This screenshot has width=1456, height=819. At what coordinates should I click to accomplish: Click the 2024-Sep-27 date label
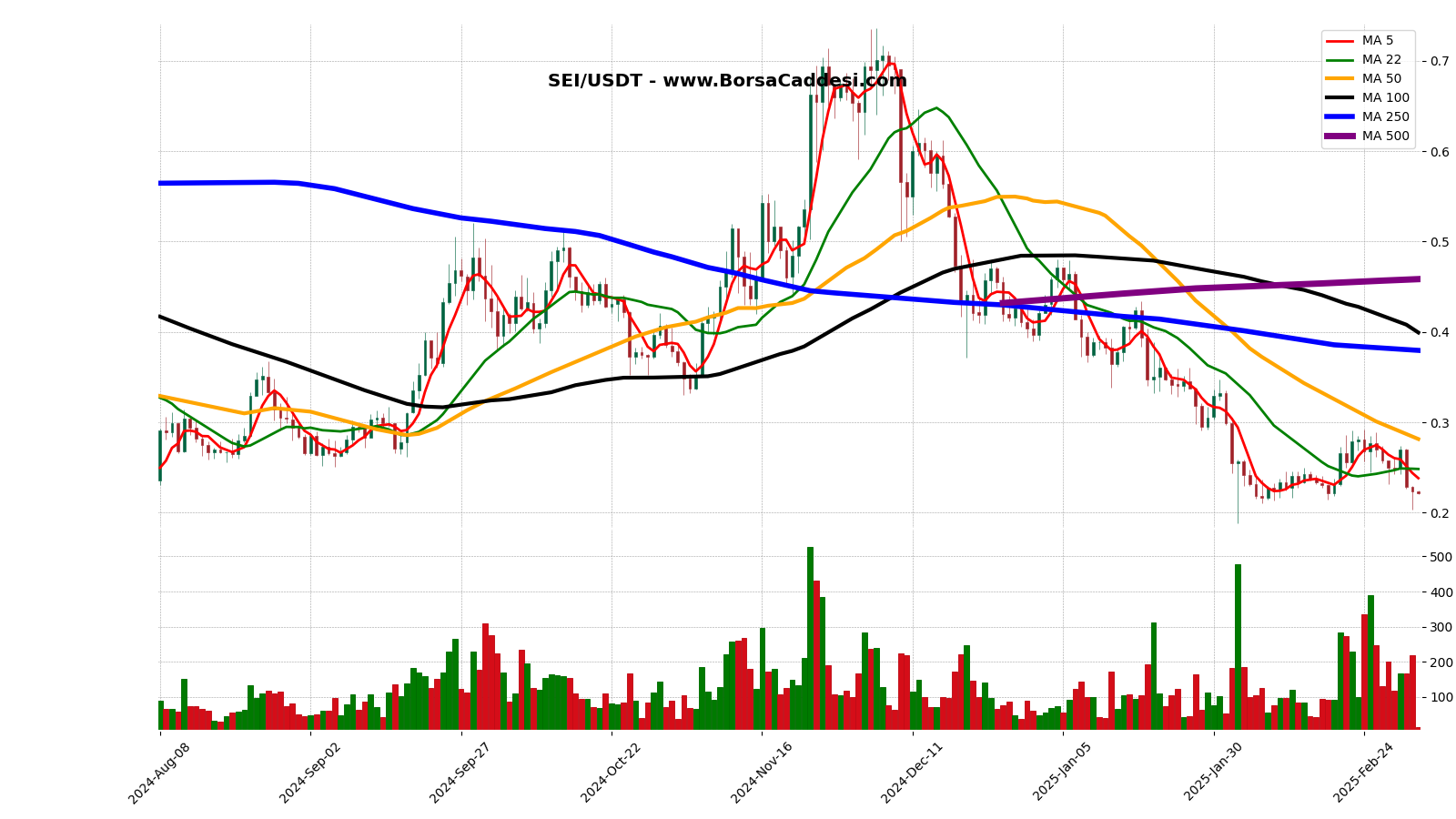(x=460, y=773)
